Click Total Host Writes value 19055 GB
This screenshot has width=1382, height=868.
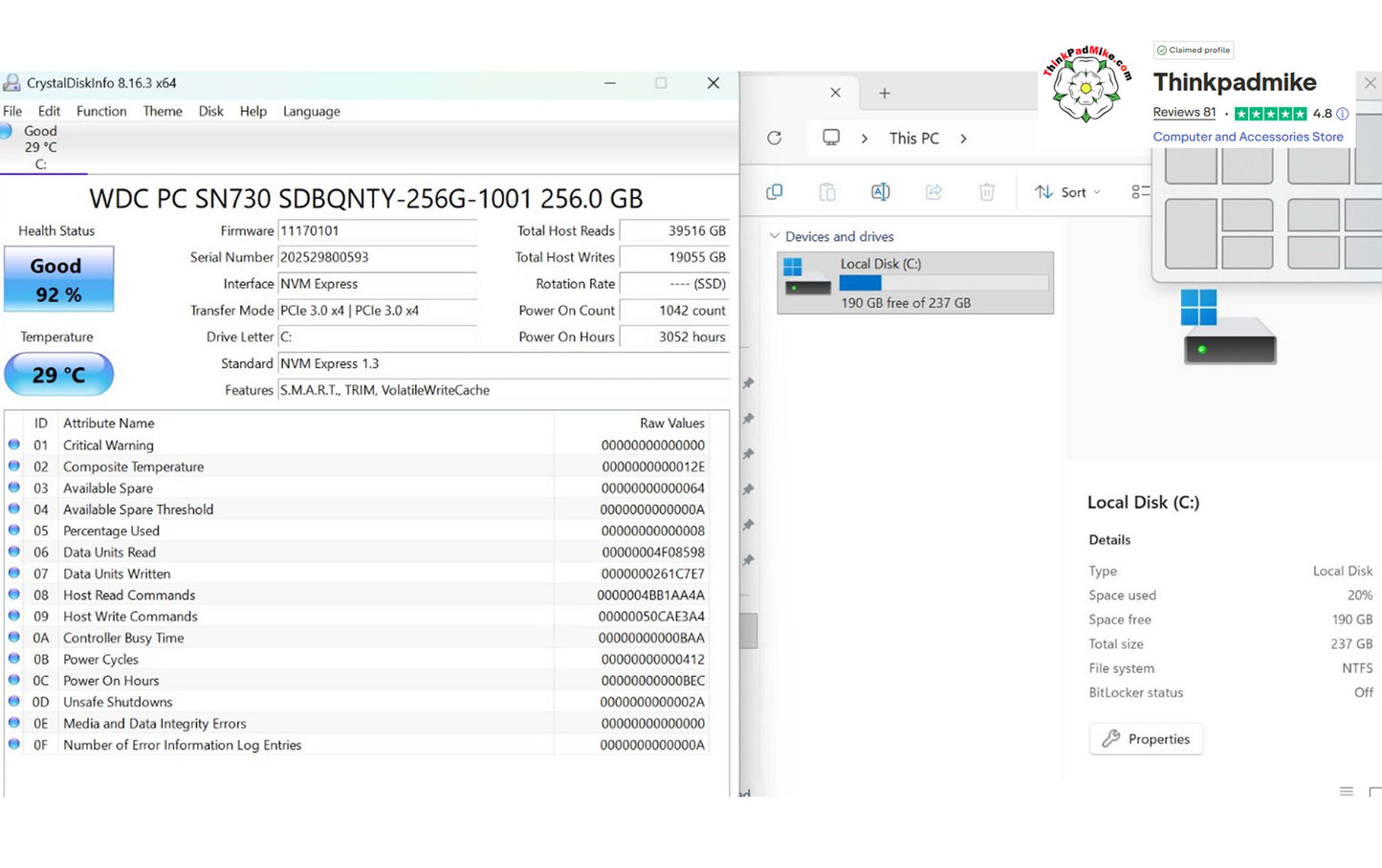pos(674,257)
